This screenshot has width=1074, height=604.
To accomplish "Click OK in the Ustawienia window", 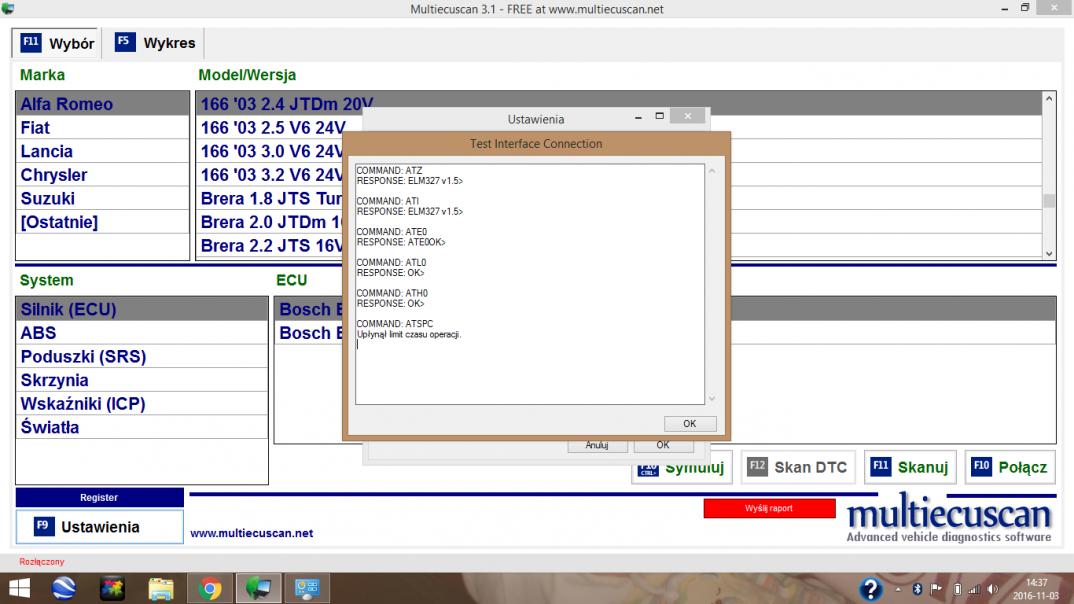I will pos(663,445).
